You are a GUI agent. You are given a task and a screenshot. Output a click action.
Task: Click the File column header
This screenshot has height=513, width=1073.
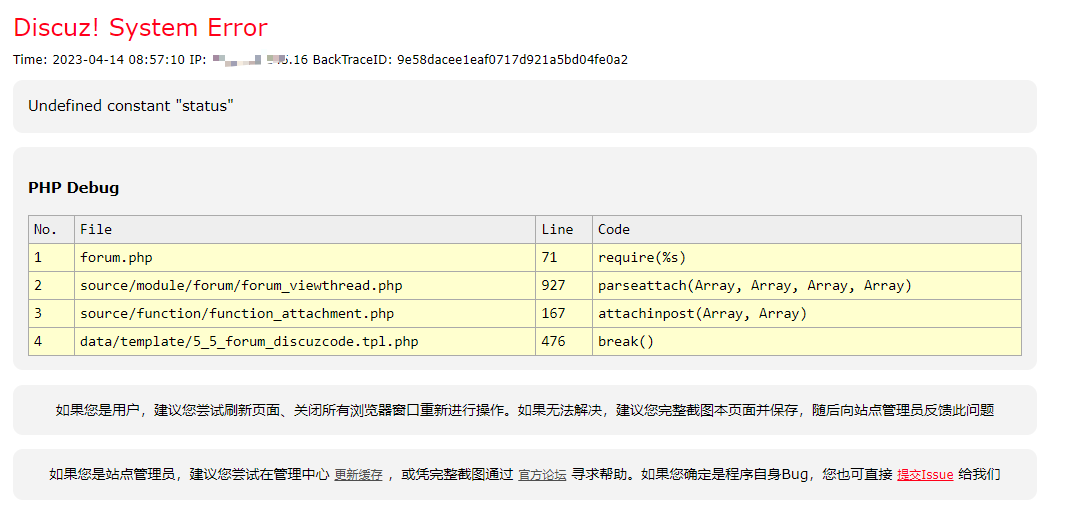[96, 229]
